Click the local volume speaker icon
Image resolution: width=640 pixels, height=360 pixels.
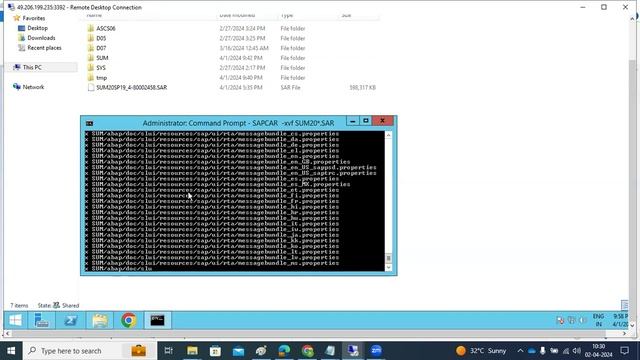576,351
